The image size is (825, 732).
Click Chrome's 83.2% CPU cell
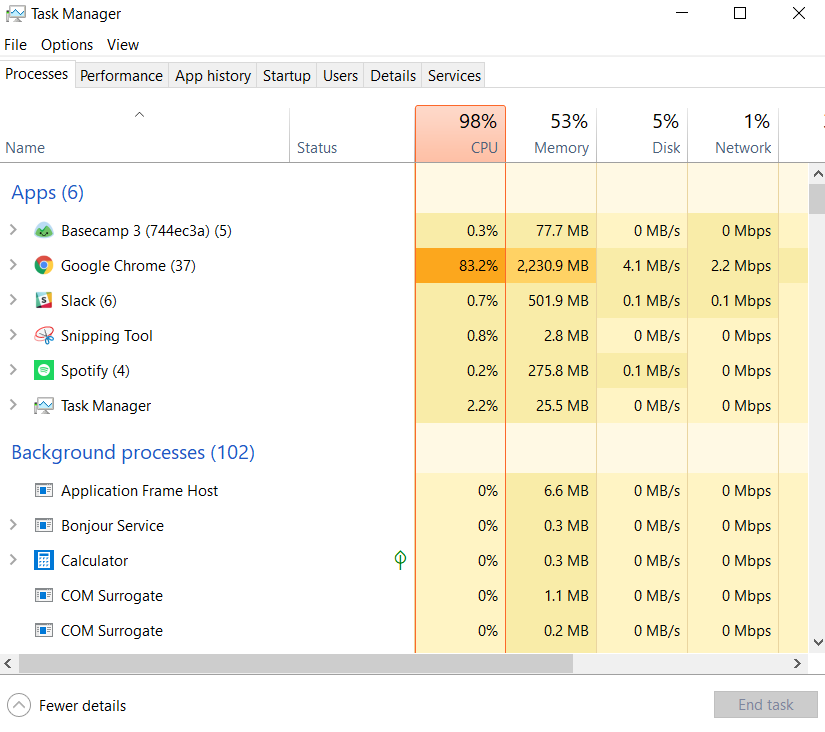tap(460, 265)
